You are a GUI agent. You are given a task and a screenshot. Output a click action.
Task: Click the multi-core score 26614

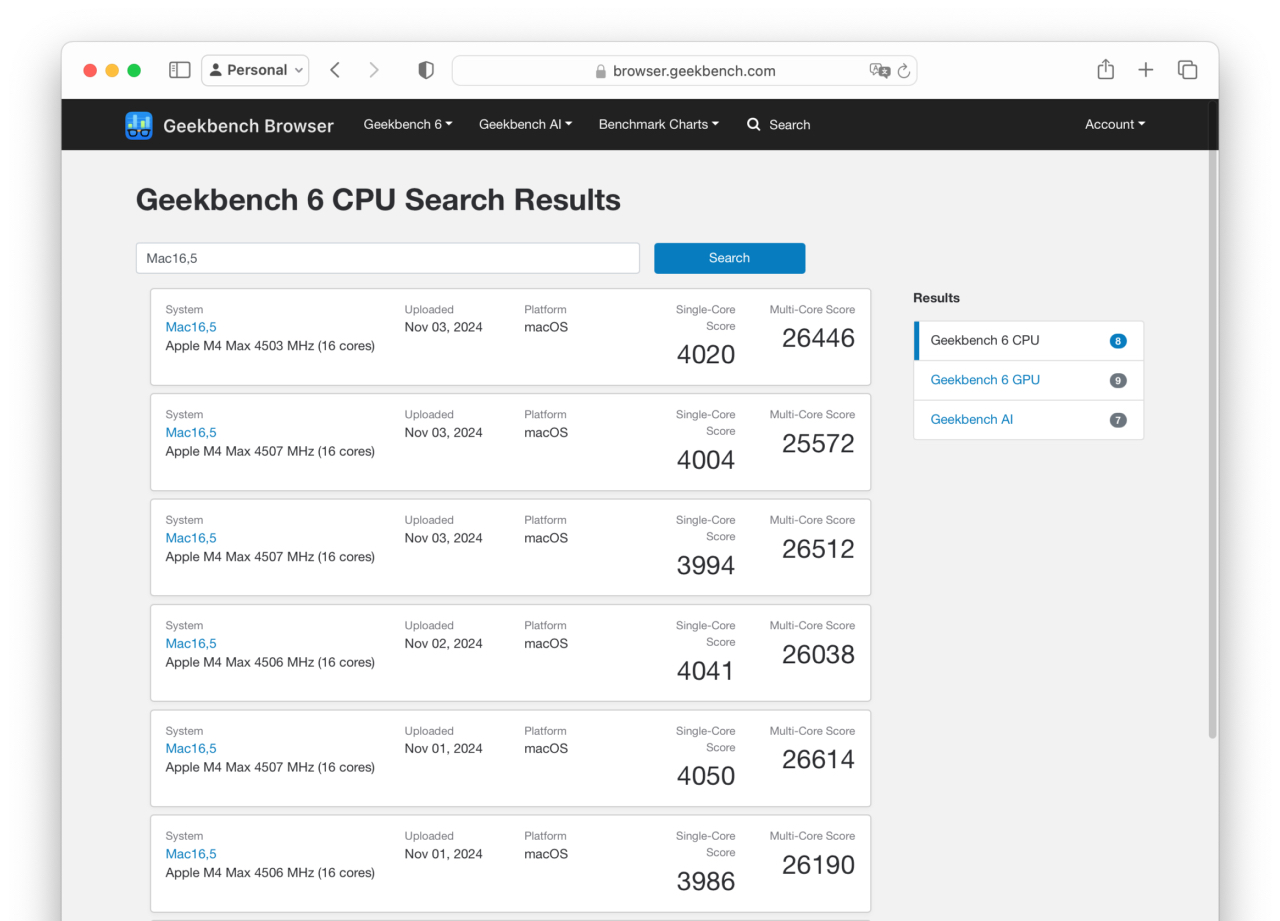(818, 759)
